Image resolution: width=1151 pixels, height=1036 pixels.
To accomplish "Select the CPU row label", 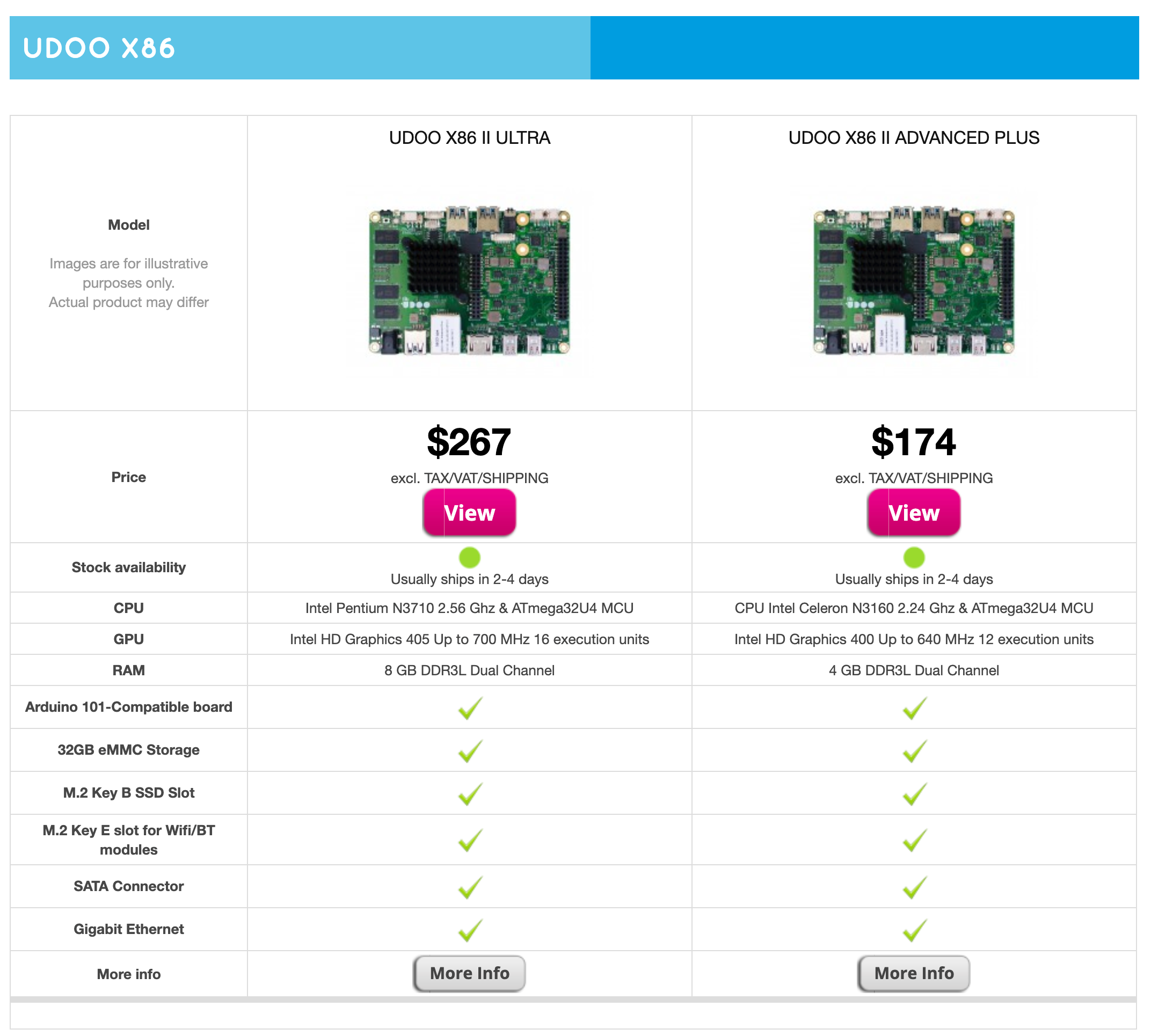I will point(128,607).
